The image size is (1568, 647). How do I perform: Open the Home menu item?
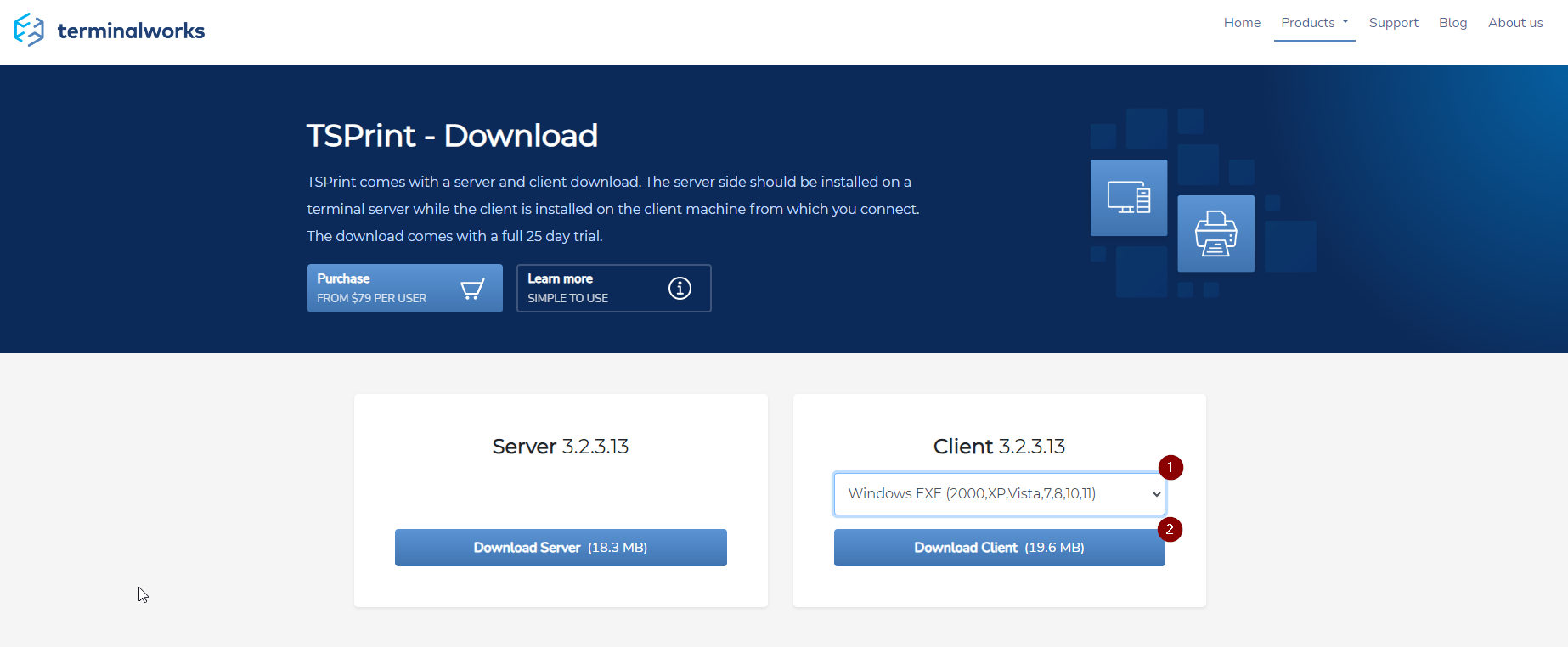pyautogui.click(x=1242, y=23)
